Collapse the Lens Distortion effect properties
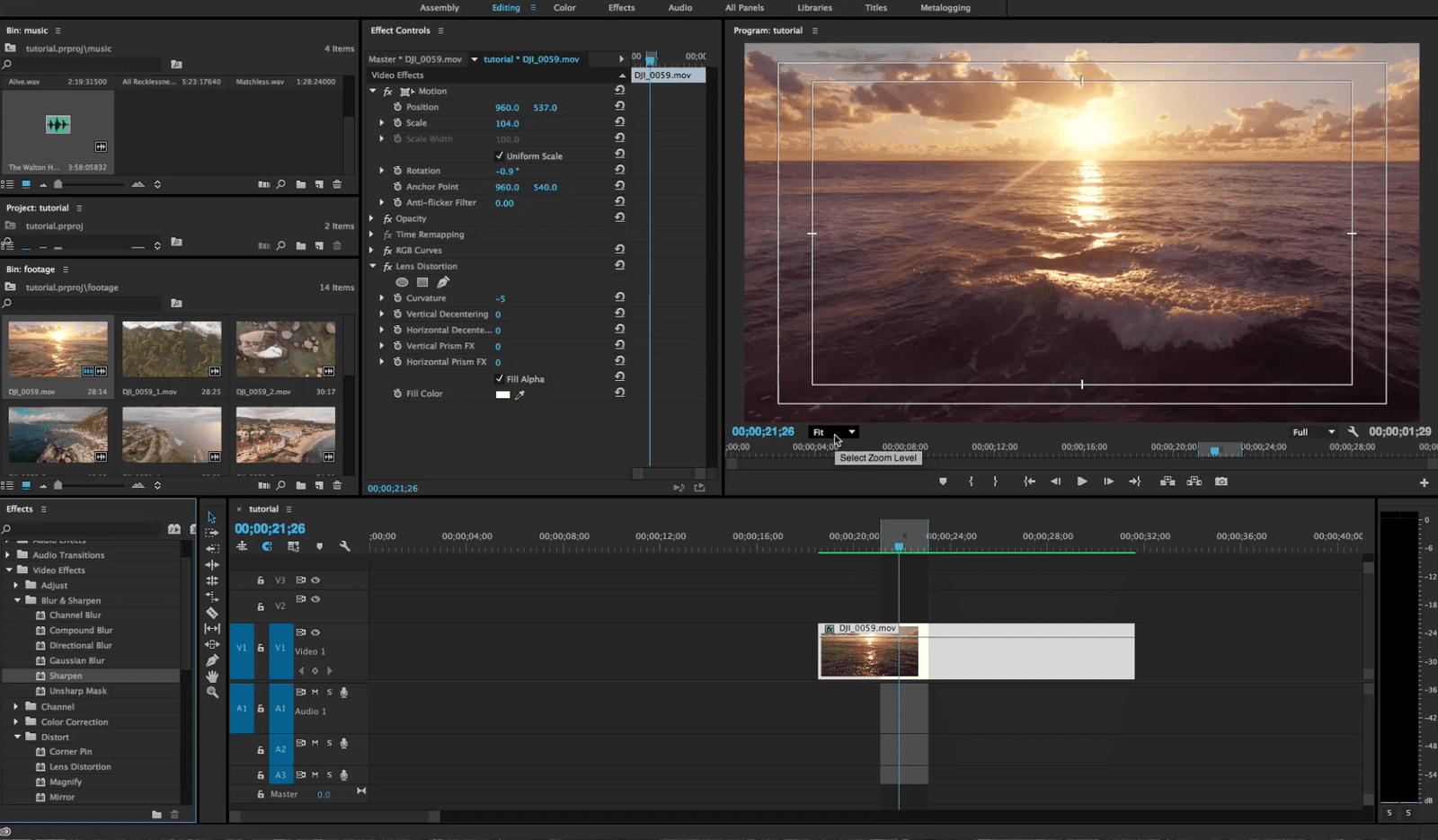The height and width of the screenshot is (840, 1438). click(x=373, y=267)
